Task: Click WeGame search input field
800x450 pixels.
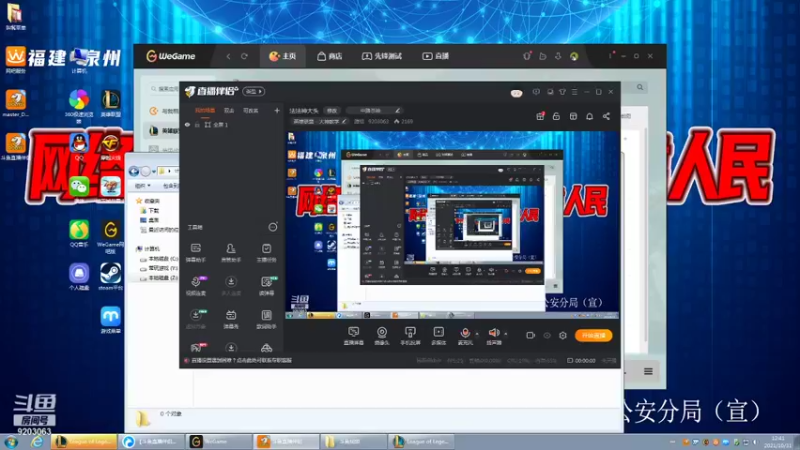Action: tap(164, 88)
